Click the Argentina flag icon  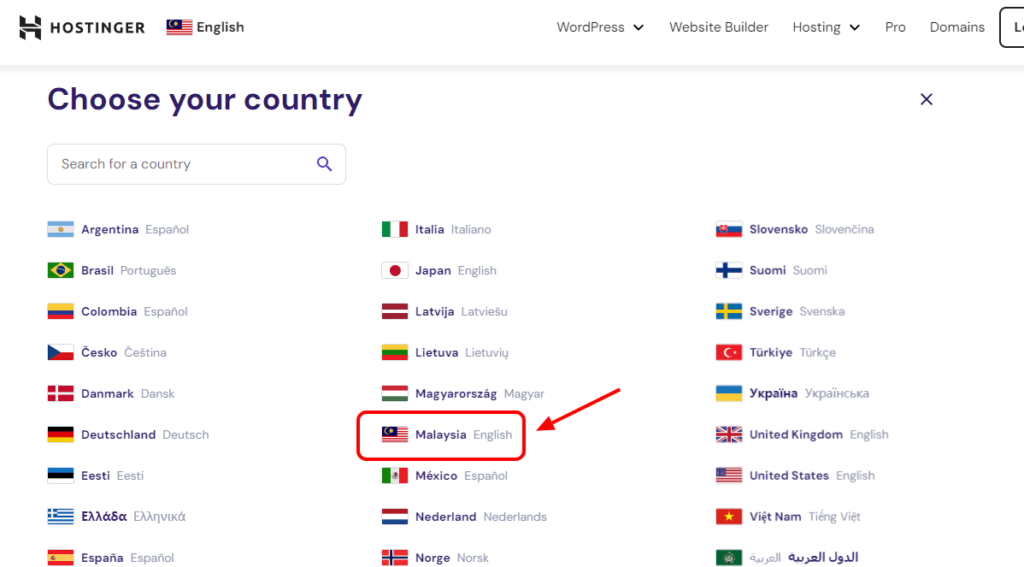pyautogui.click(x=60, y=229)
